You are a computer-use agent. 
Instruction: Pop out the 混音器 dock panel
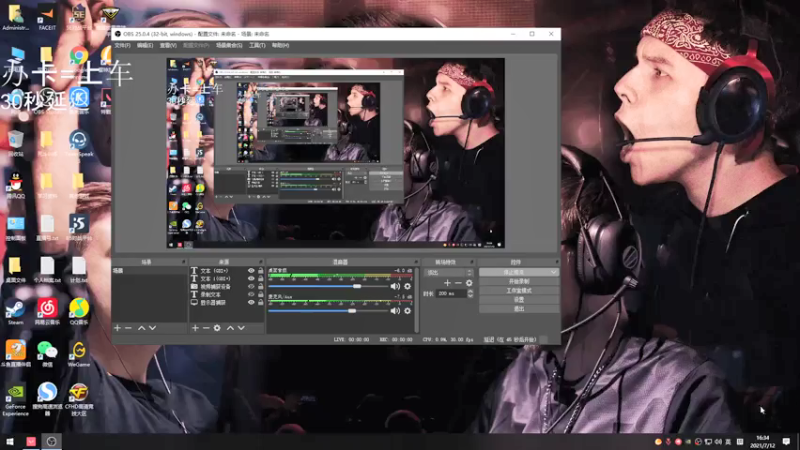[416, 262]
